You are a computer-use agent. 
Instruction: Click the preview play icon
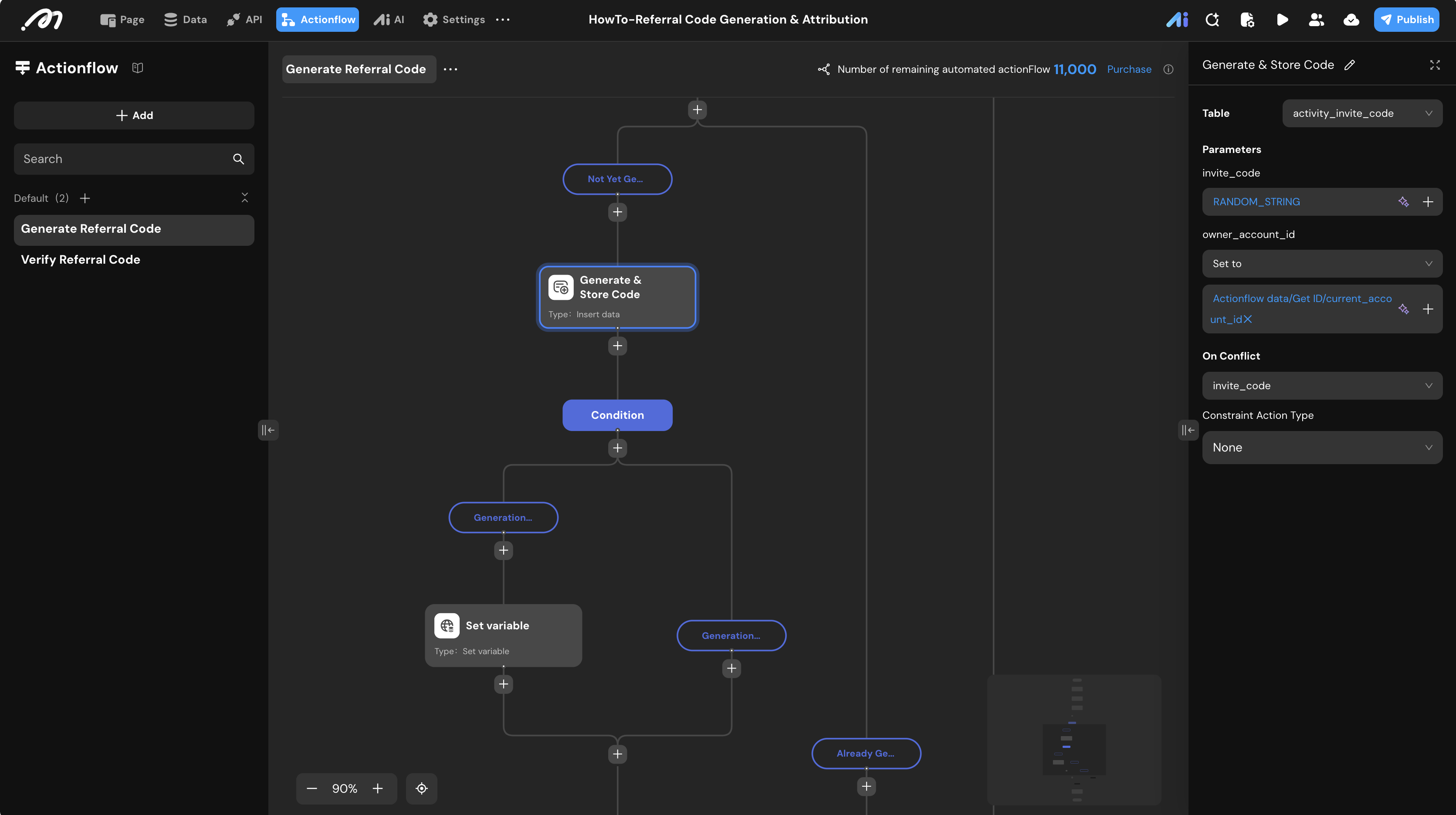(1282, 20)
